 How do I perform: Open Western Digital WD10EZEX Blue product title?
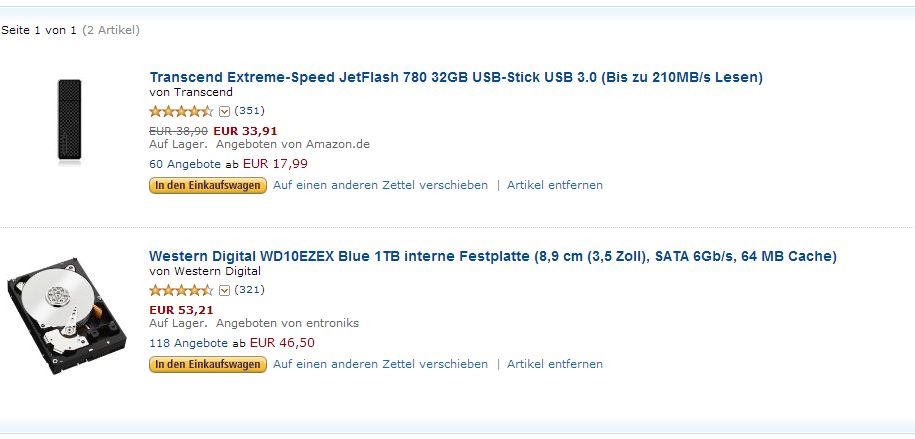(493, 256)
